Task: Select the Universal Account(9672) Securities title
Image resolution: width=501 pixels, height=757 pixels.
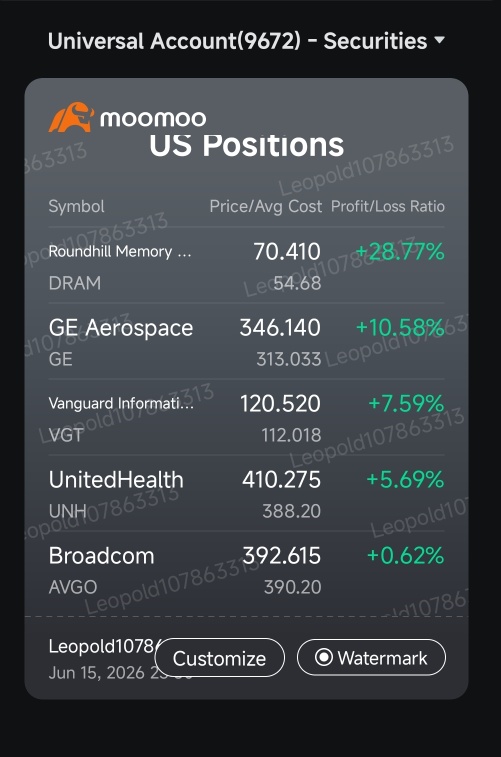Action: pyautogui.click(x=237, y=41)
